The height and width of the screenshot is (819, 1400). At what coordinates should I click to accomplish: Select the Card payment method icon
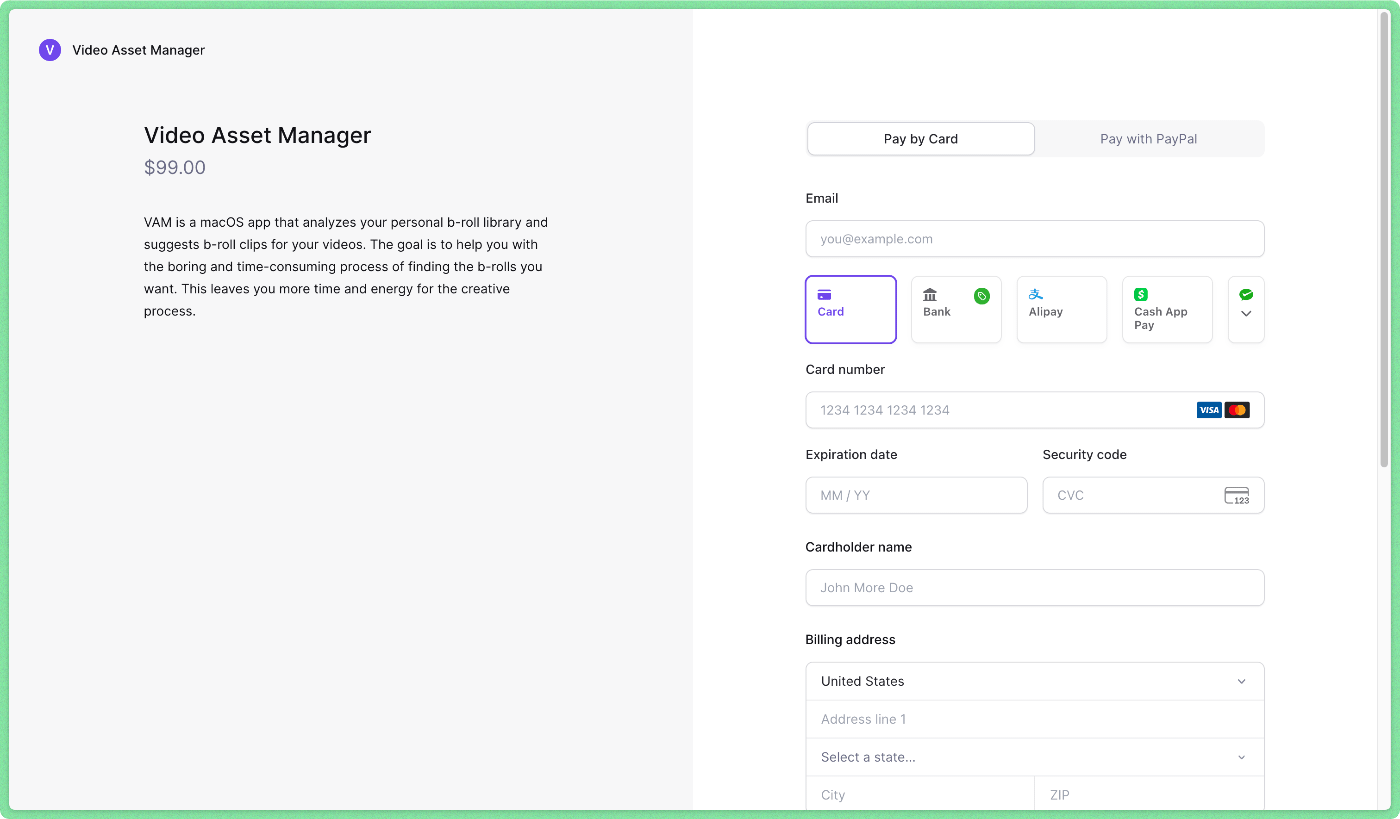(x=824, y=295)
